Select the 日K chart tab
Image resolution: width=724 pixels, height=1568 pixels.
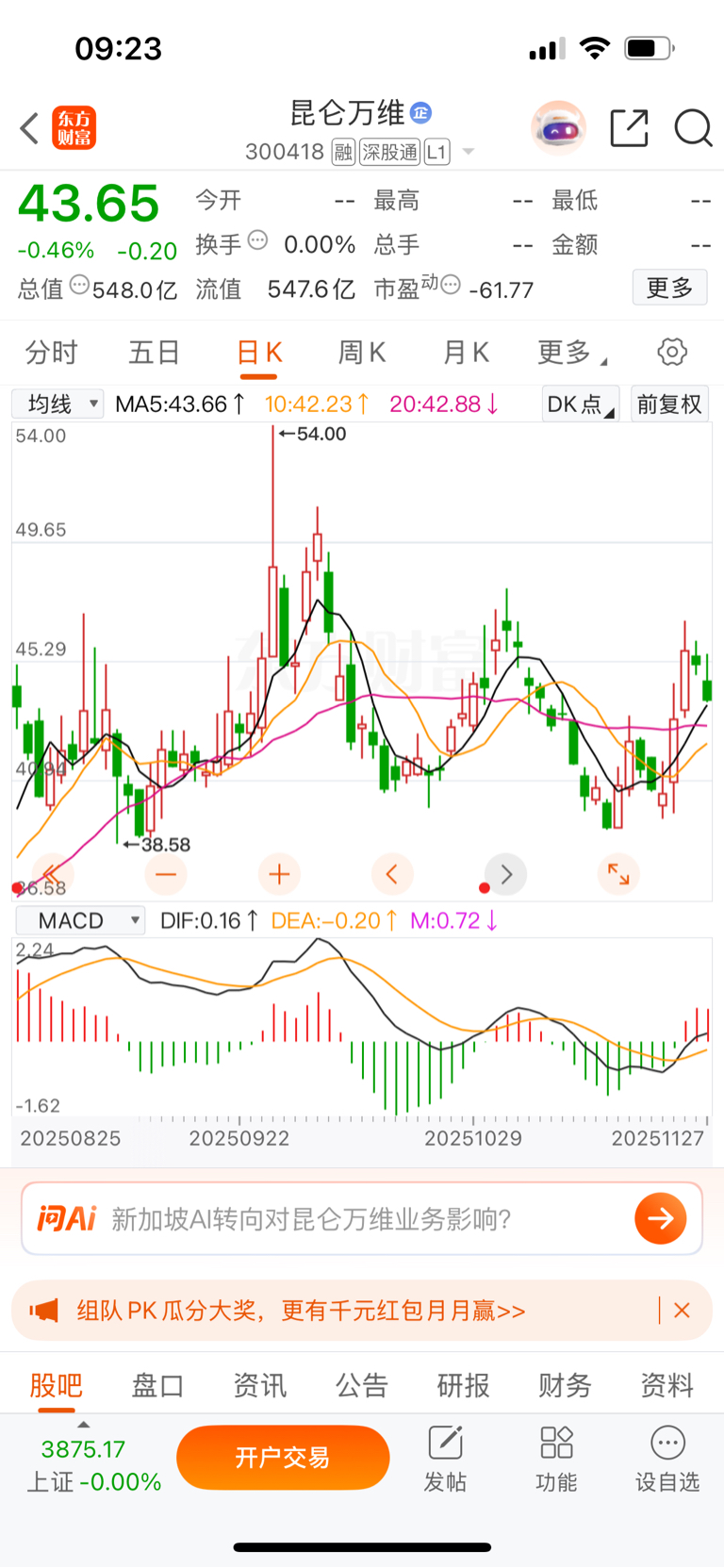(258, 353)
